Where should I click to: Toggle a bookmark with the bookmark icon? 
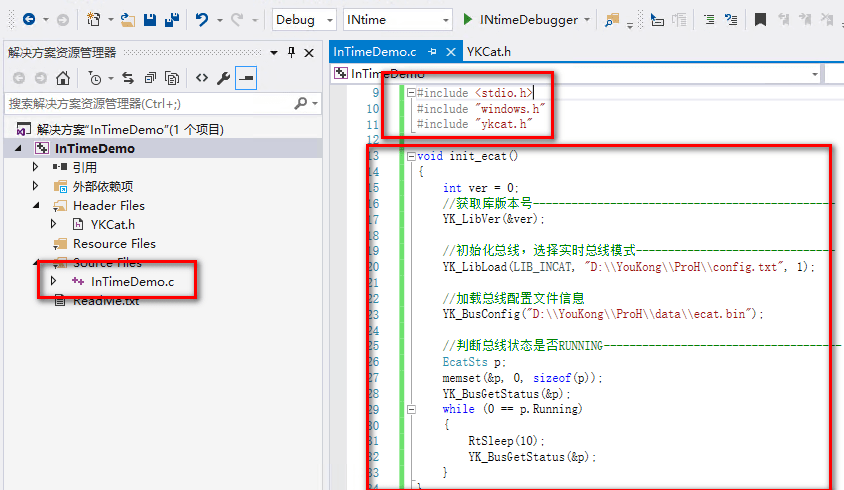(x=760, y=20)
